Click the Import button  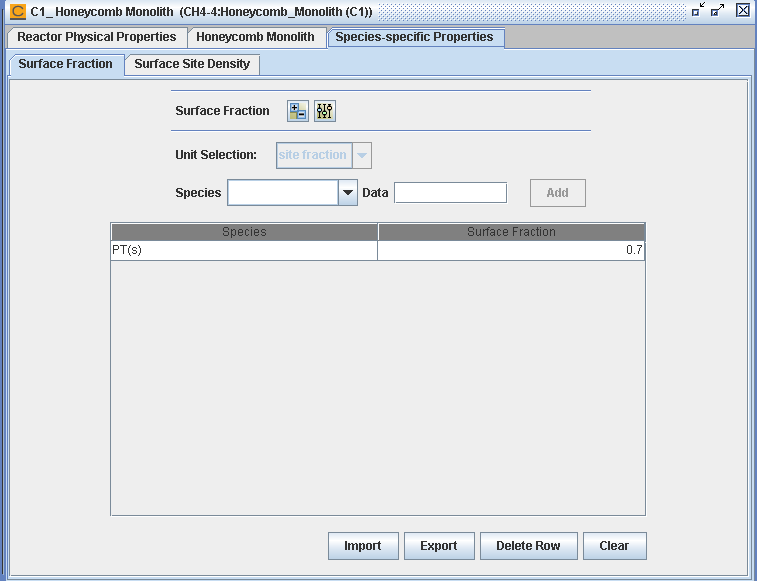point(363,546)
